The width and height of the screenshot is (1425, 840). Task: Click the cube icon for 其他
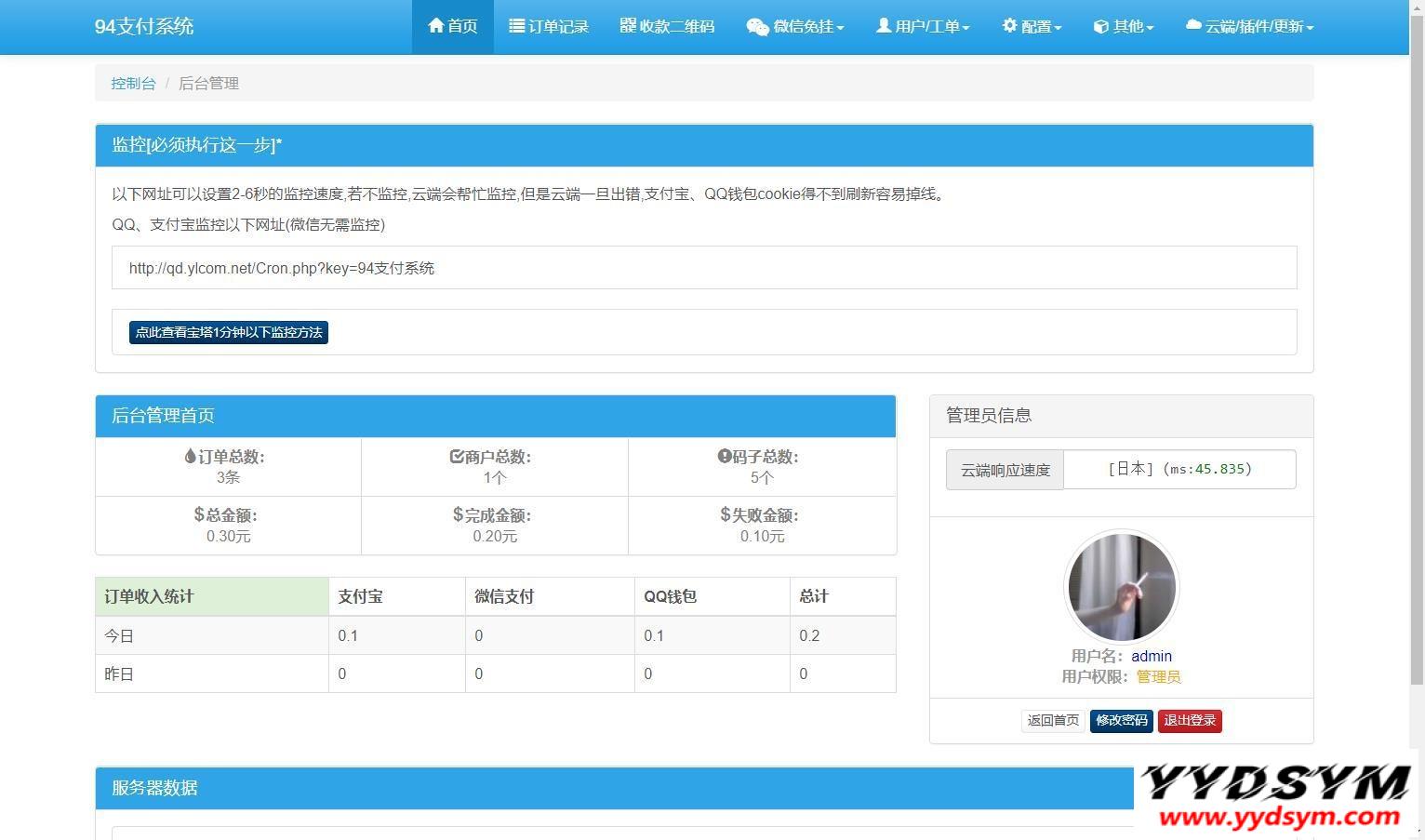point(1100,27)
